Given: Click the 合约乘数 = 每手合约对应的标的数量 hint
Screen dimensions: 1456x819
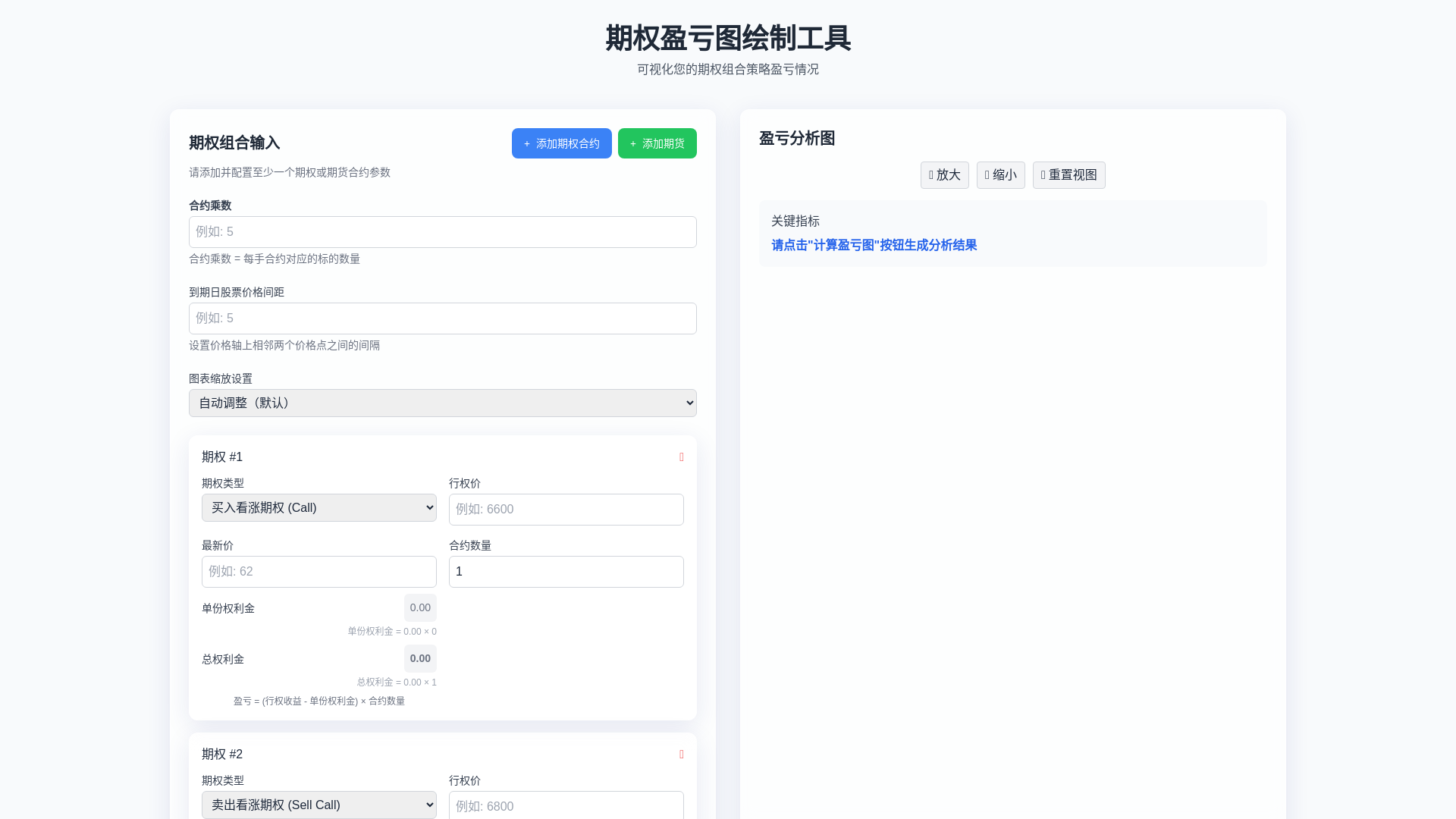Looking at the screenshot, I should click(x=275, y=259).
